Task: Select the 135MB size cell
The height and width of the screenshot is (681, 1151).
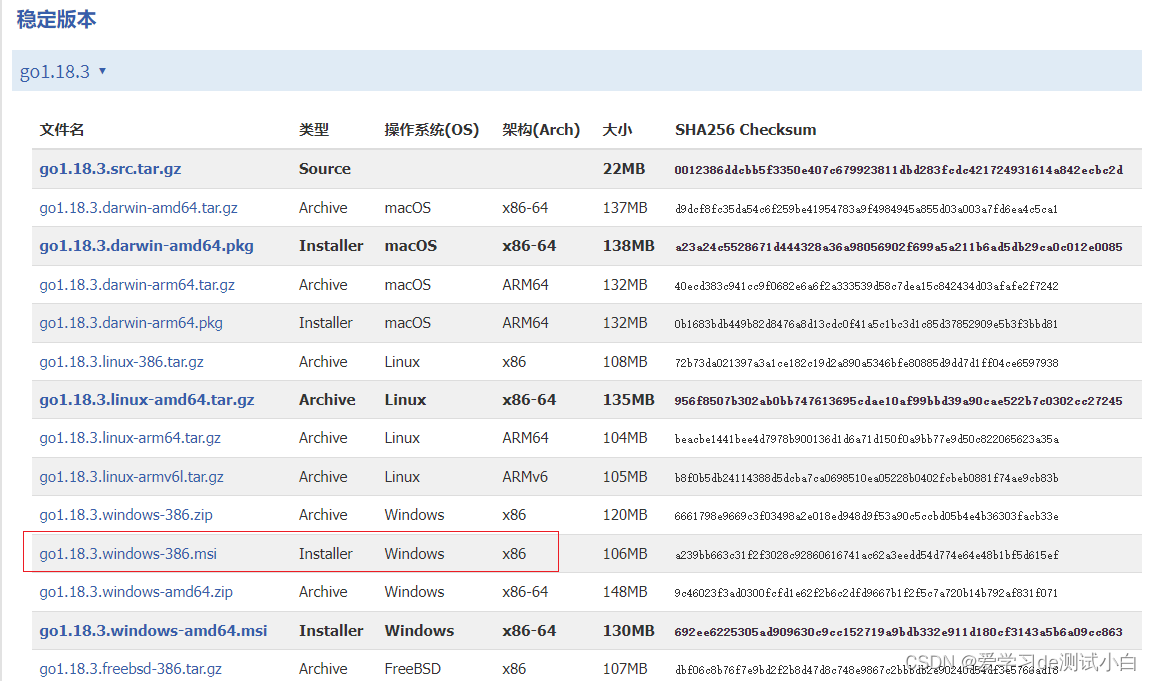Action: [628, 400]
